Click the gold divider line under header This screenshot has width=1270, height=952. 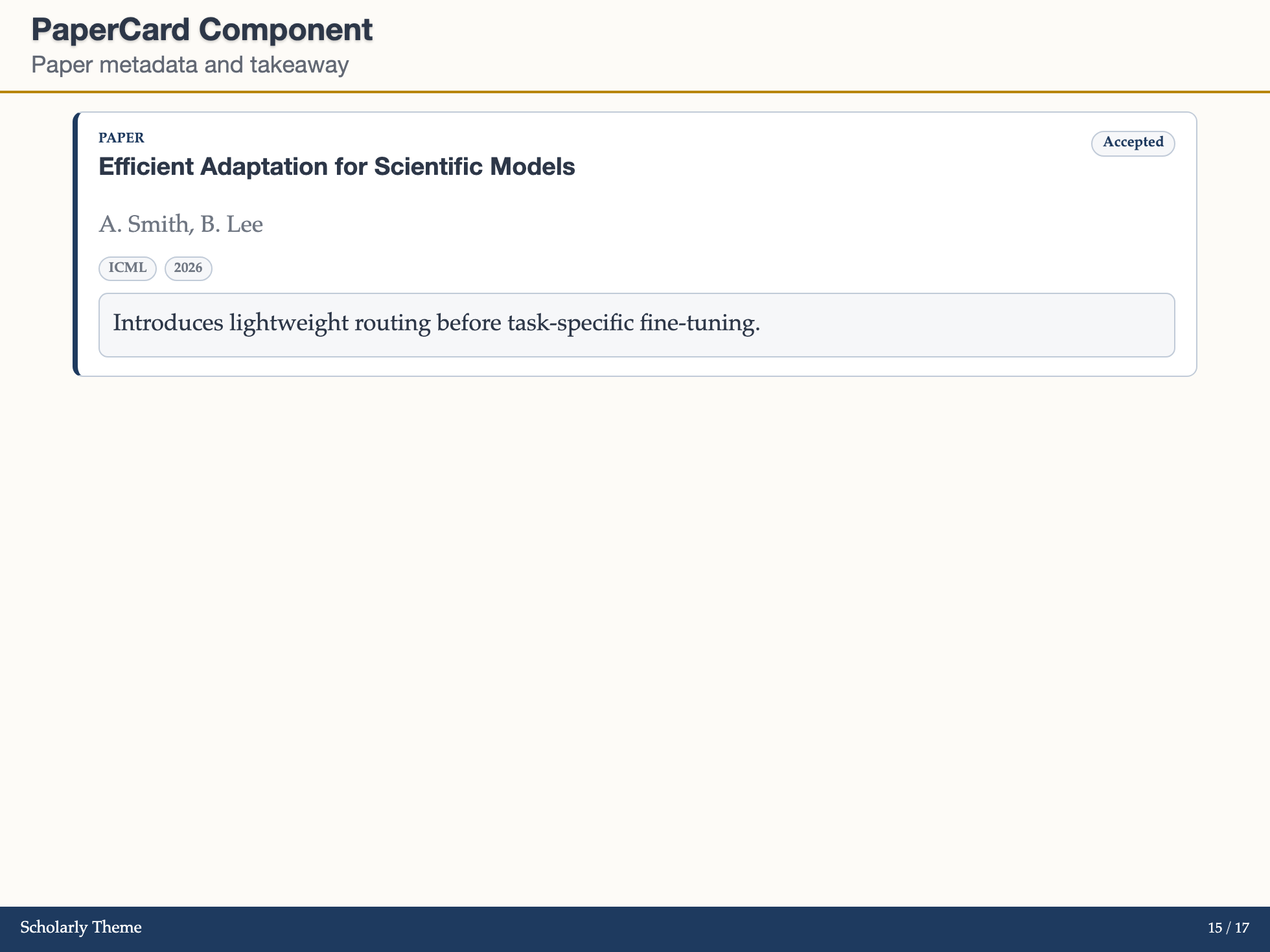(x=635, y=92)
